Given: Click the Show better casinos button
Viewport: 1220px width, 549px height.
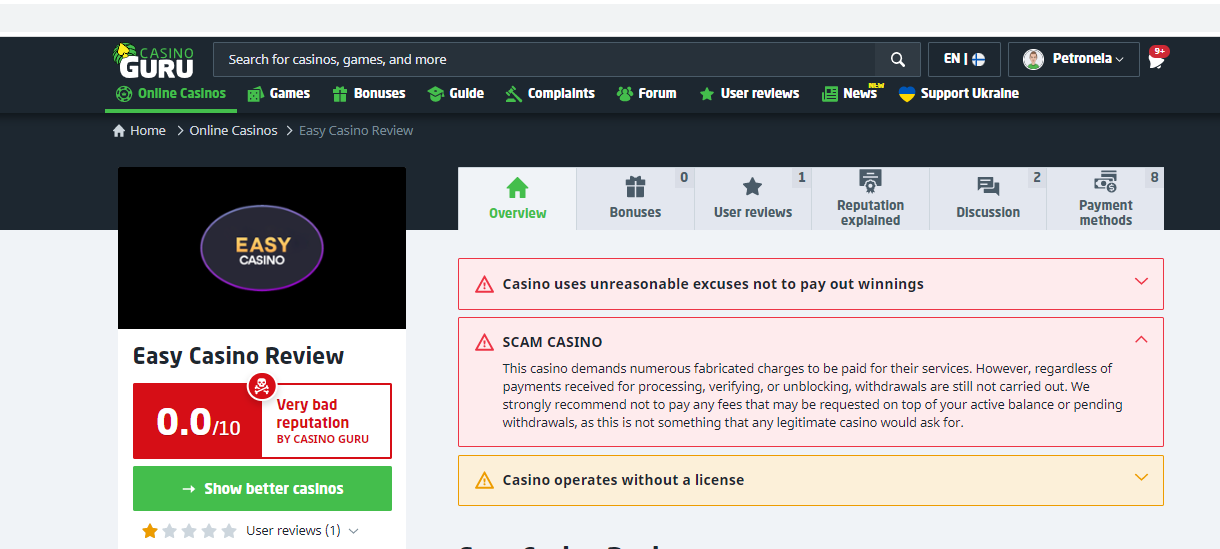Looking at the screenshot, I should pyautogui.click(x=262, y=489).
